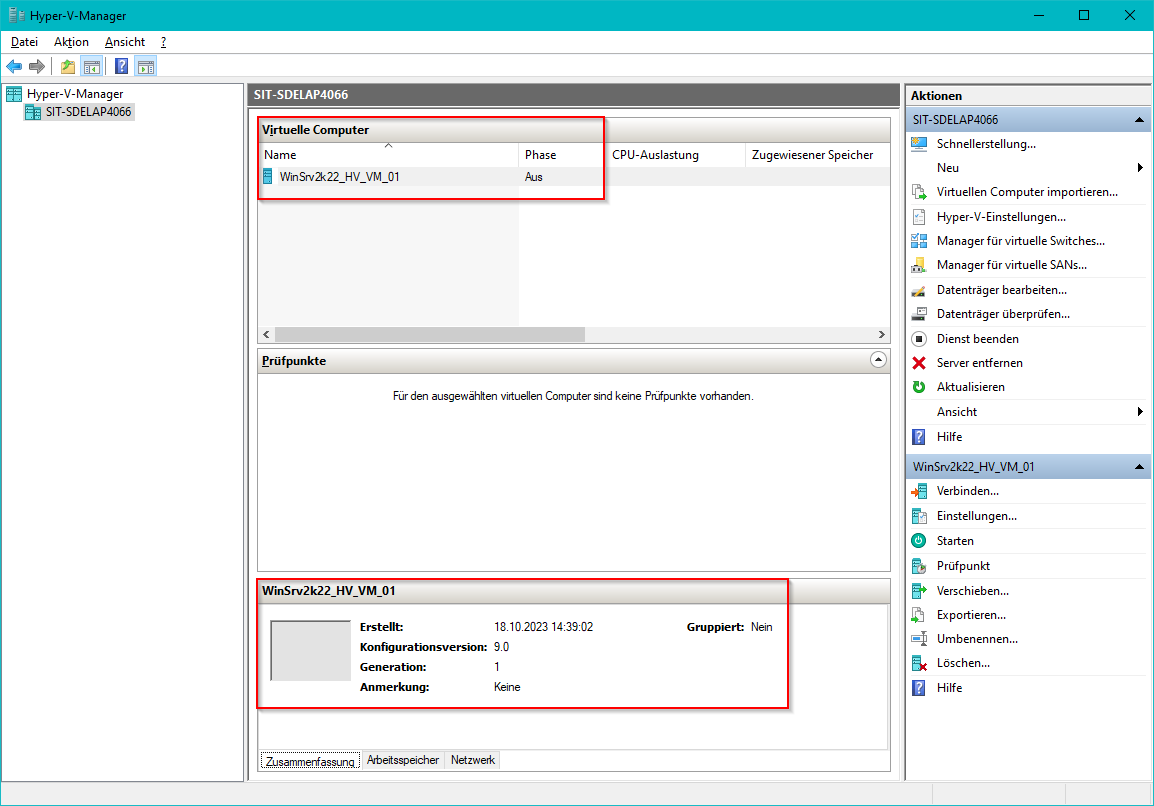Collapse the Prüfpunkte section
Viewport: 1154px width, 806px height.
click(x=878, y=360)
